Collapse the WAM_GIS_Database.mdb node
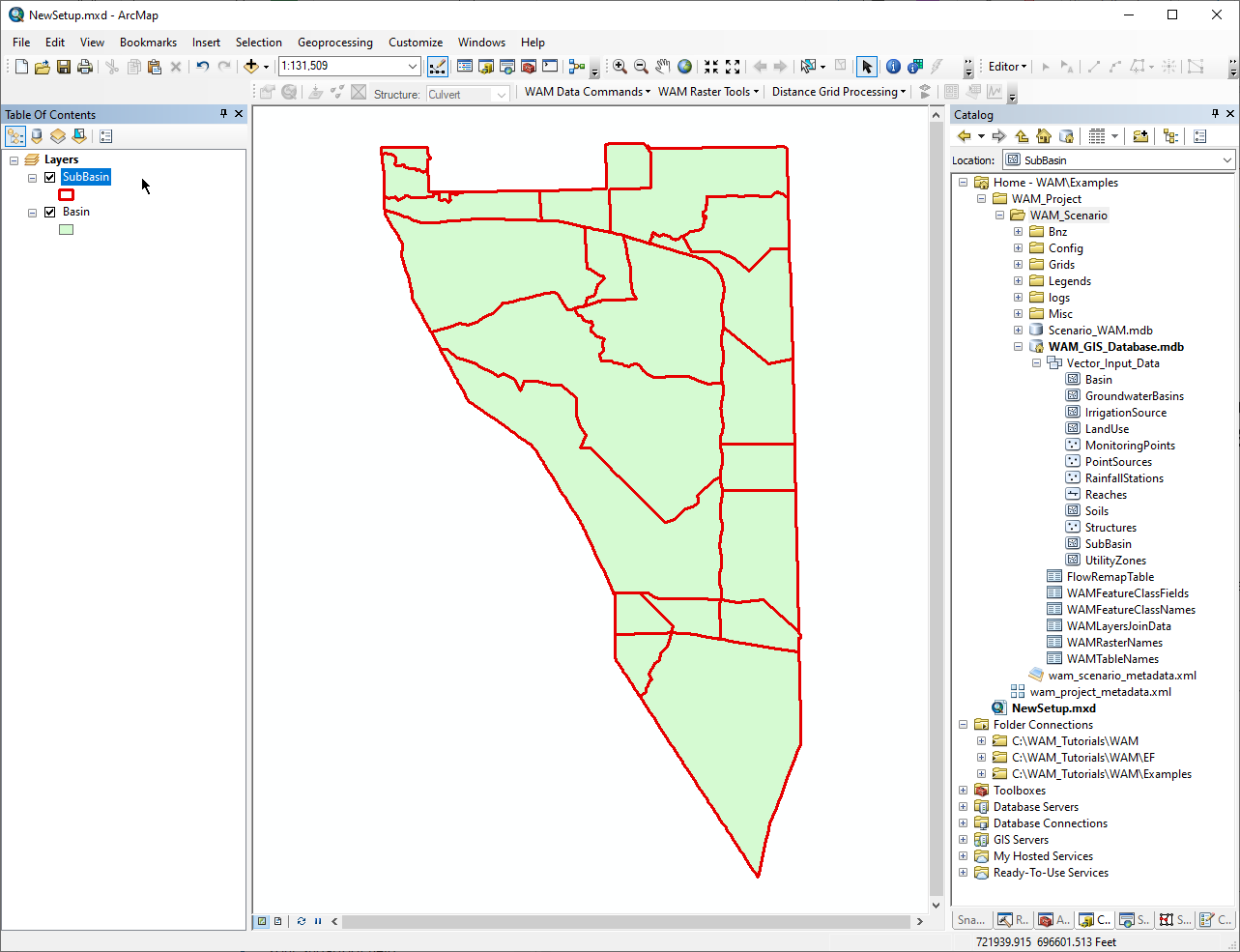The height and width of the screenshot is (952, 1240). [1018, 347]
